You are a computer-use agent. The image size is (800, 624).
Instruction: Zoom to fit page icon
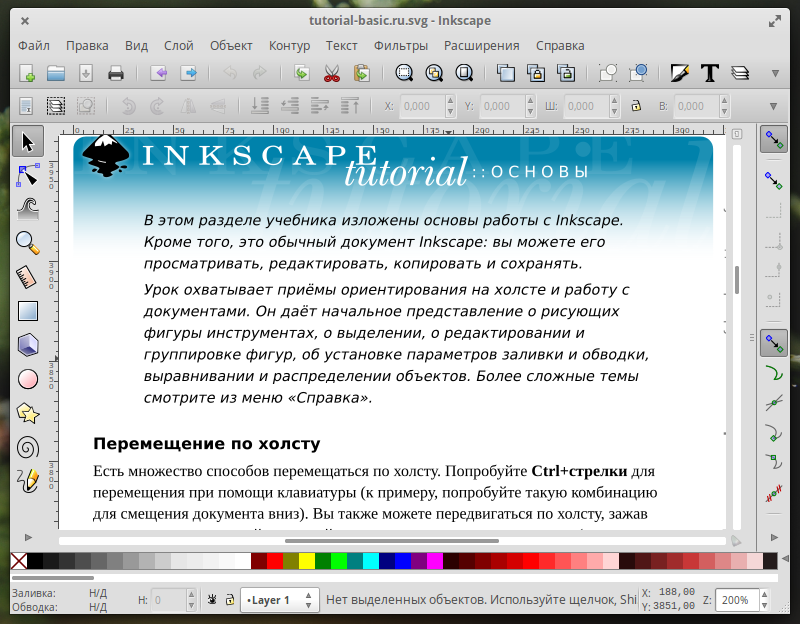[464, 73]
